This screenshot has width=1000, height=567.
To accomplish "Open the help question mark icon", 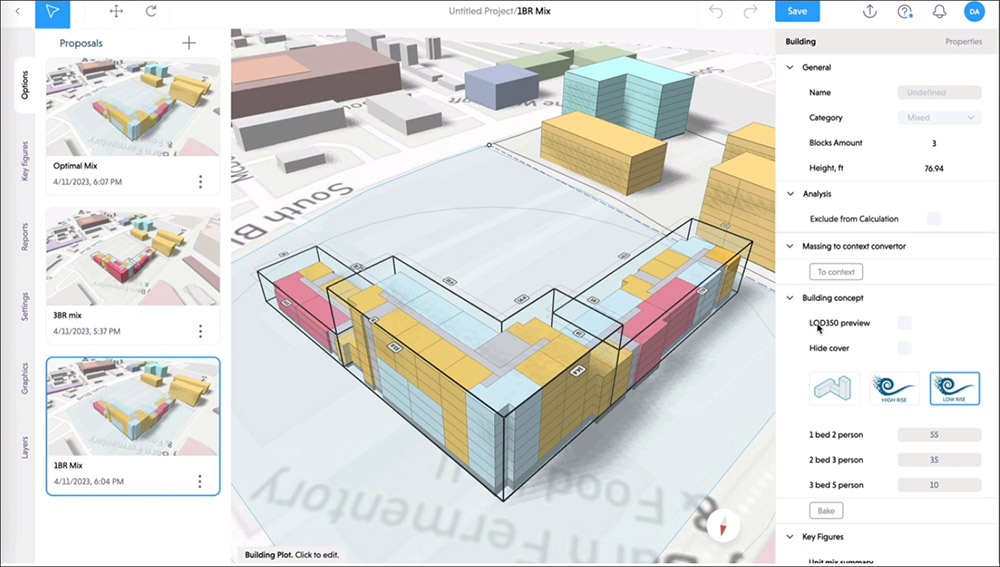I will pos(905,11).
